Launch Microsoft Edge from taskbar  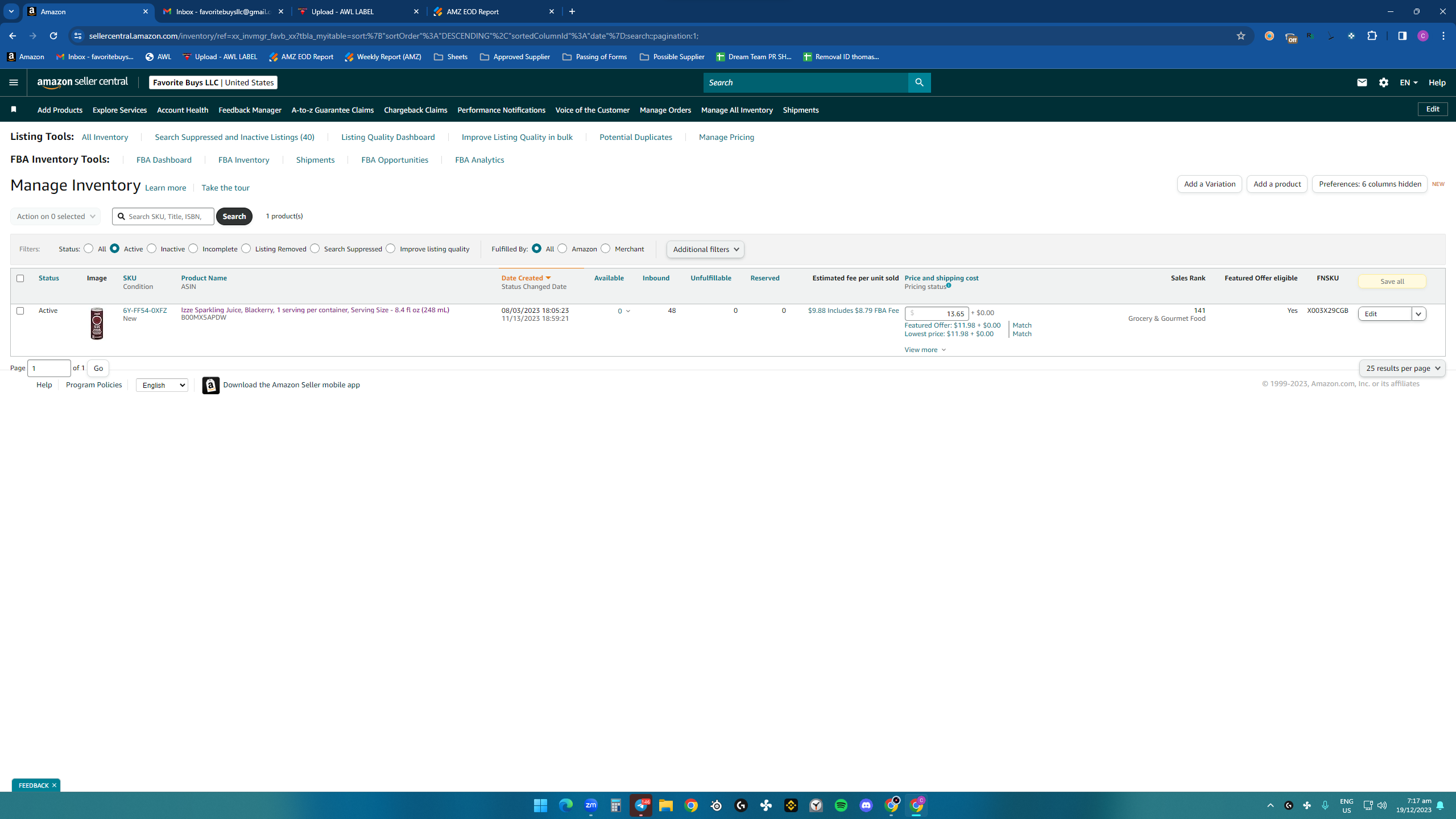565,805
